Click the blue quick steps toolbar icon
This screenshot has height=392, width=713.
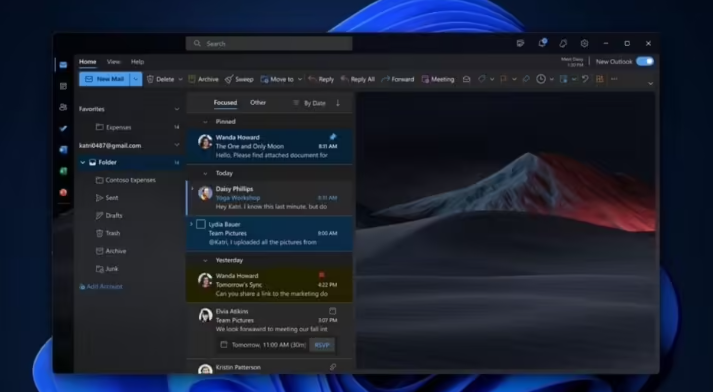(563, 79)
